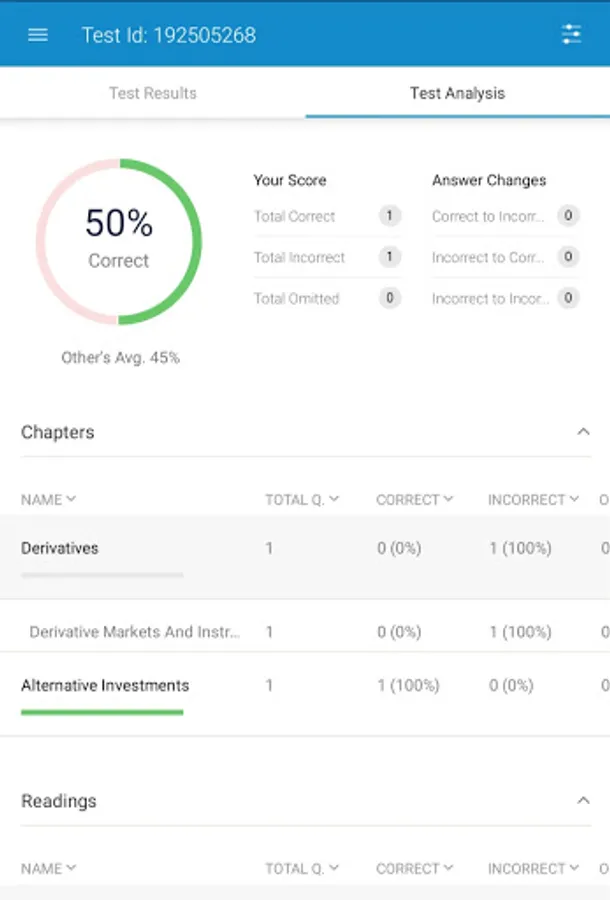Viewport: 610px width, 900px height.
Task: Click the Total Correct count badge
Action: [x=390, y=216]
